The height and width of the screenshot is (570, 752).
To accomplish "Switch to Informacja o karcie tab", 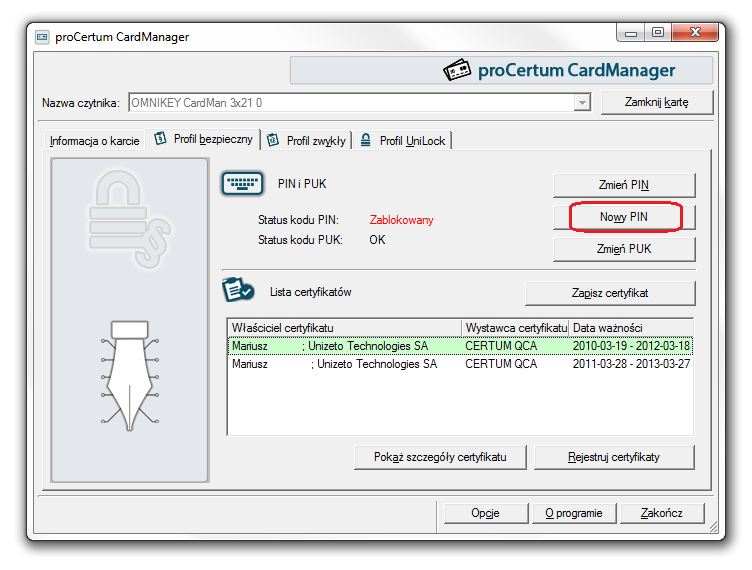I will [94, 141].
